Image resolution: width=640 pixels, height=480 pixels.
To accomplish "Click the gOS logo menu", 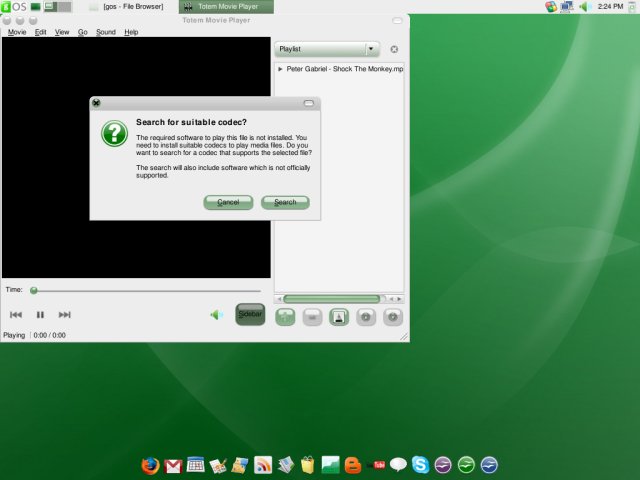I will (x=14, y=7).
